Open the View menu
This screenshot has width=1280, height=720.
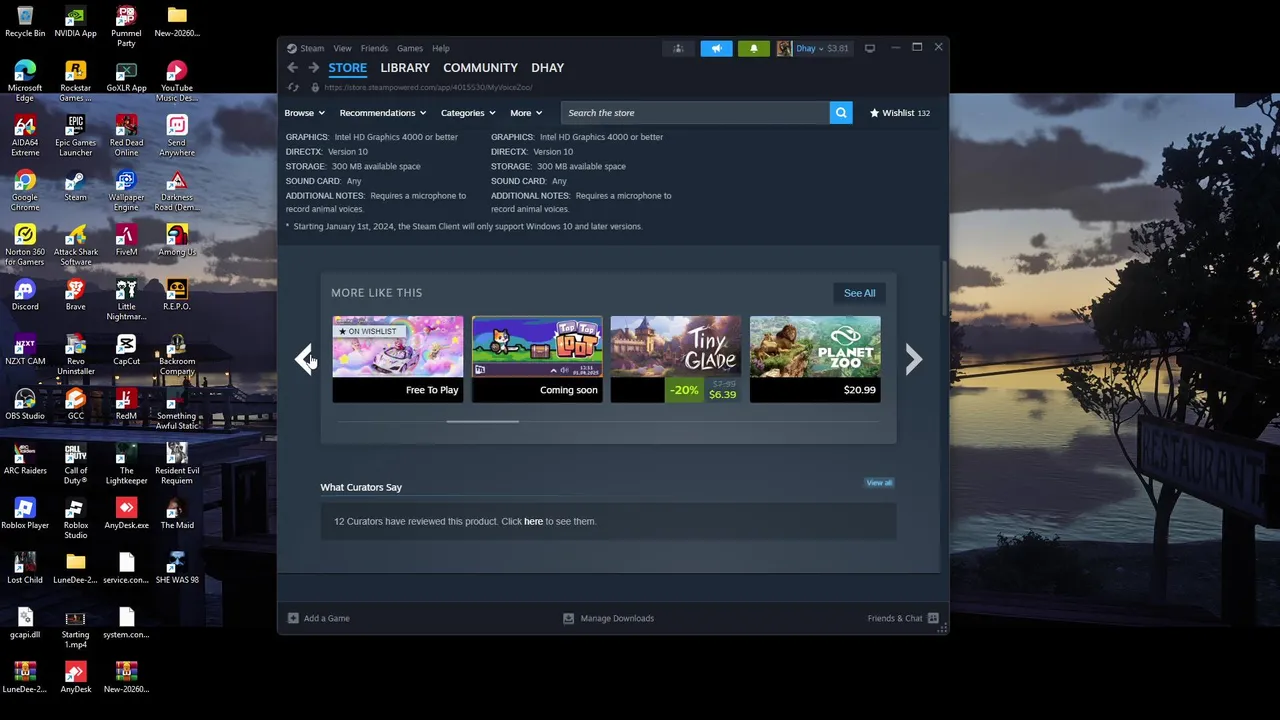click(342, 48)
